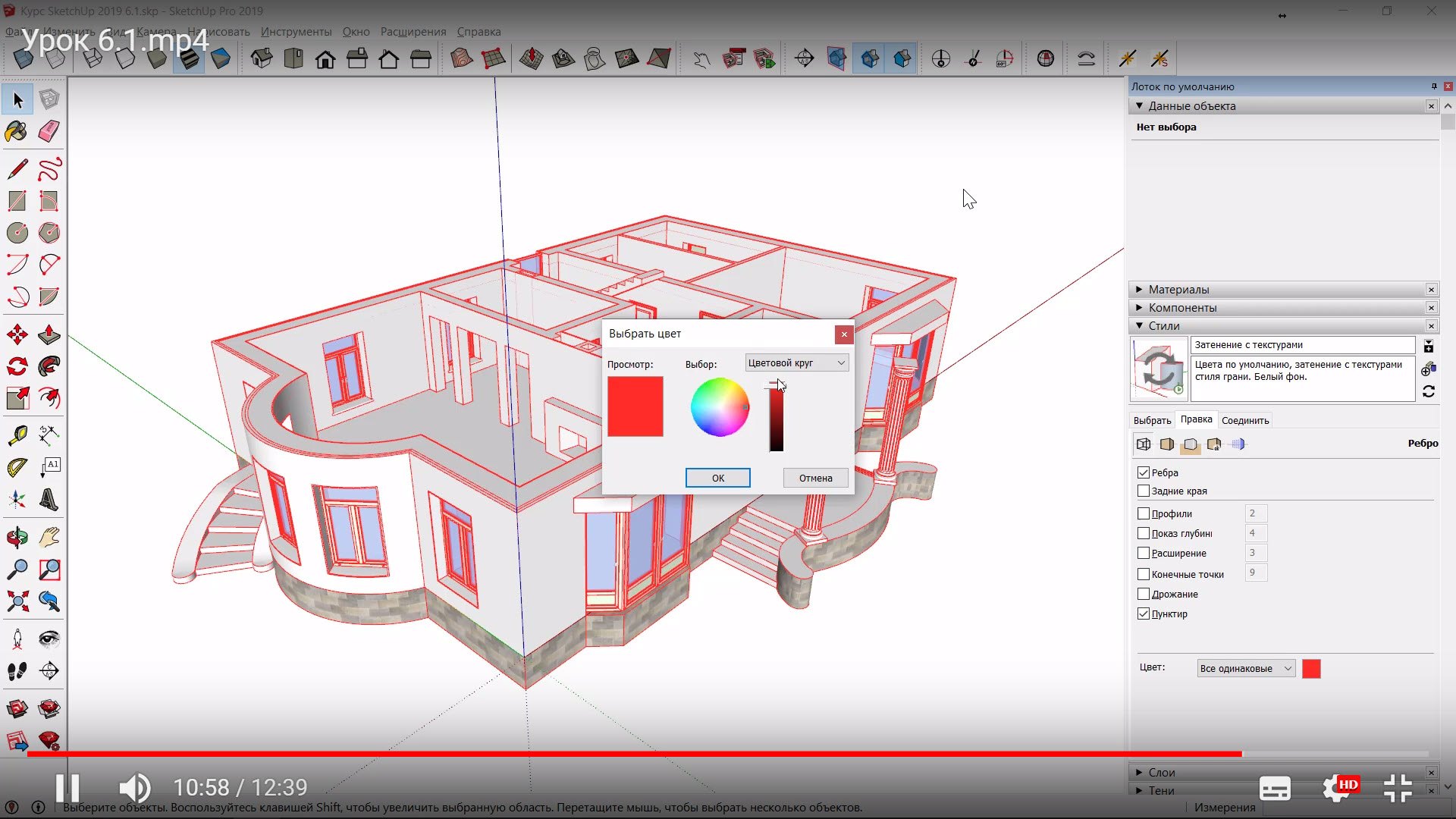Enable the Расширение checkbox

(x=1144, y=553)
